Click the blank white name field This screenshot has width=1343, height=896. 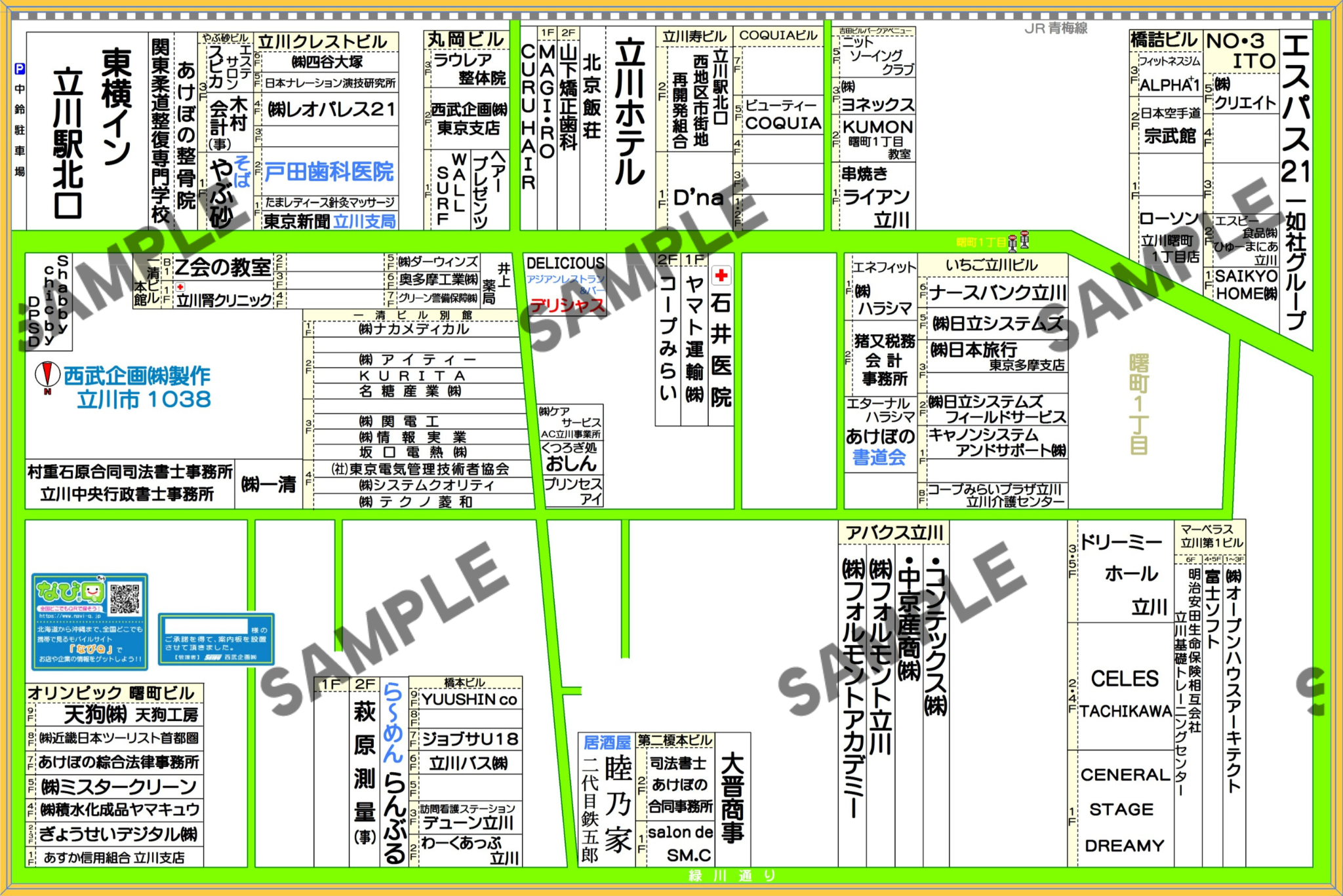pos(207,627)
